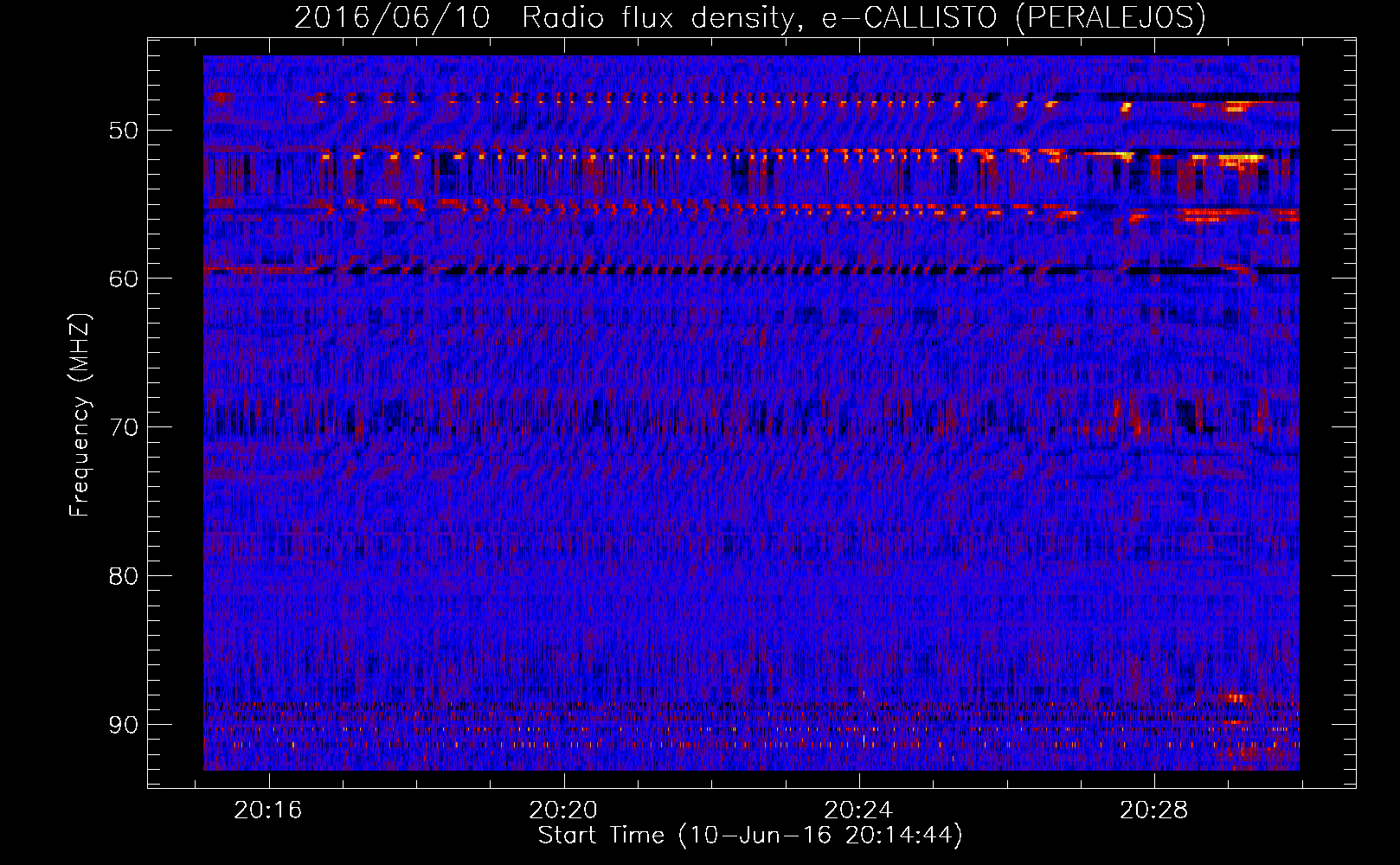This screenshot has height=865, width=1400.
Task: Click the 20:24 time tick label
Action: point(858,811)
